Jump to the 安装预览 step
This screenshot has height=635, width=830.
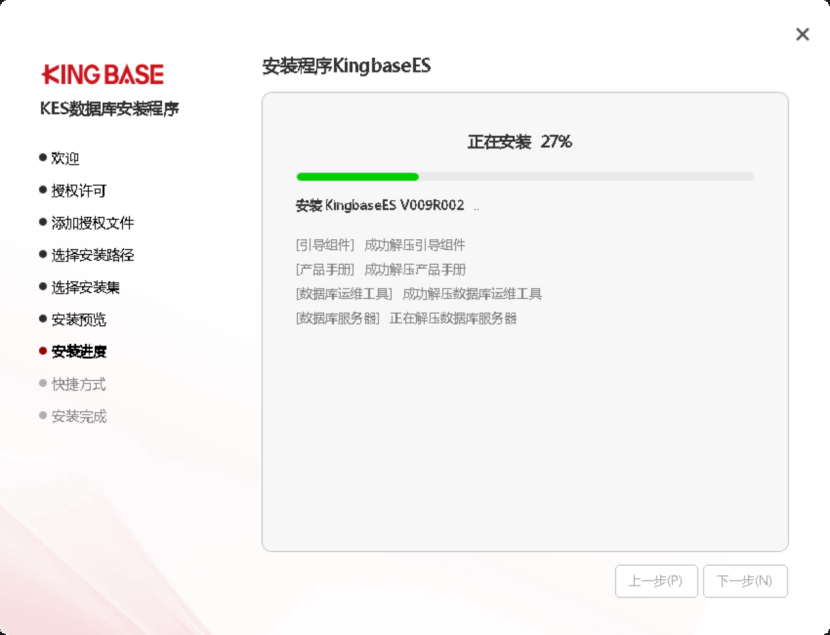78,319
